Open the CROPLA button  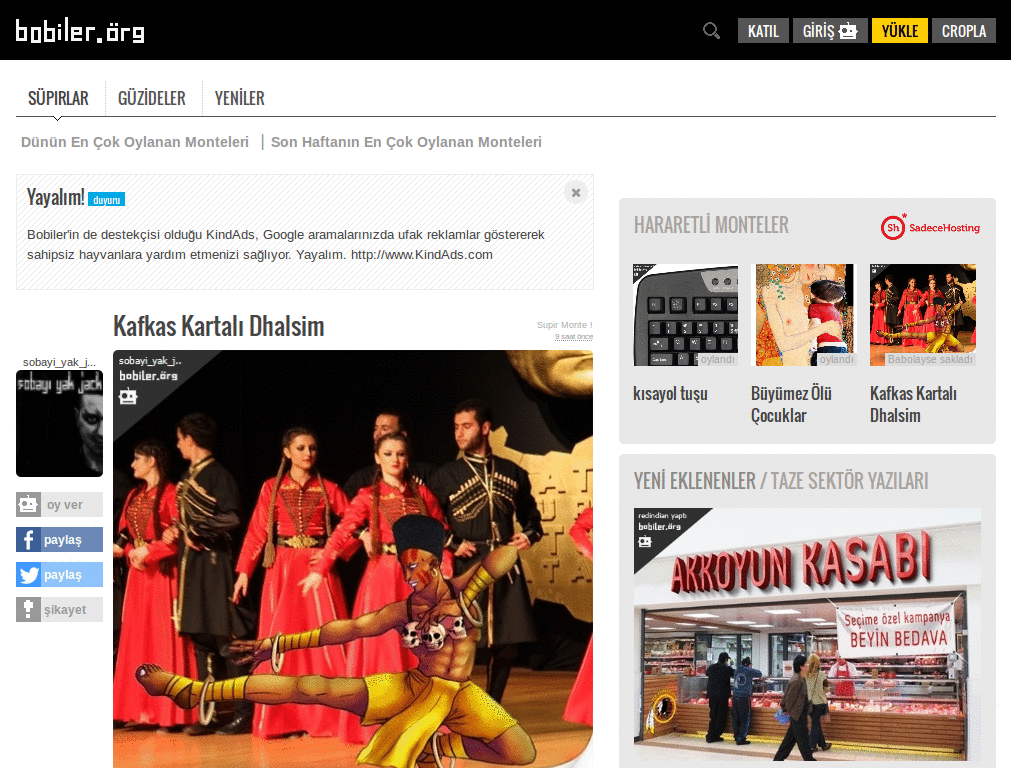tap(964, 31)
